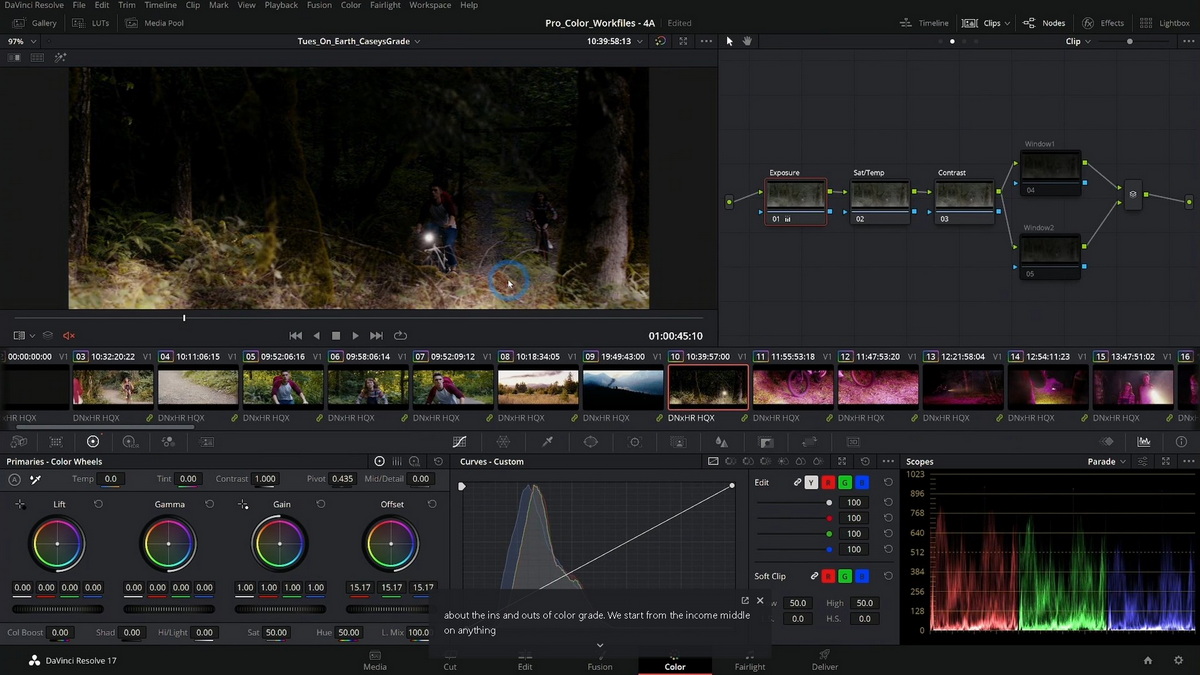
Task: Select the Hand pan tool in node editor
Action: (x=747, y=41)
